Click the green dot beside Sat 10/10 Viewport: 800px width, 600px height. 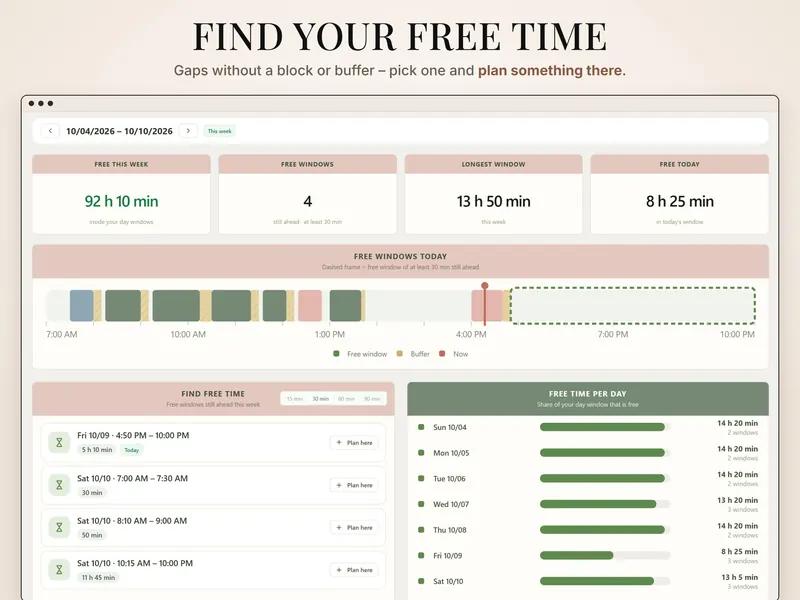[x=421, y=581]
